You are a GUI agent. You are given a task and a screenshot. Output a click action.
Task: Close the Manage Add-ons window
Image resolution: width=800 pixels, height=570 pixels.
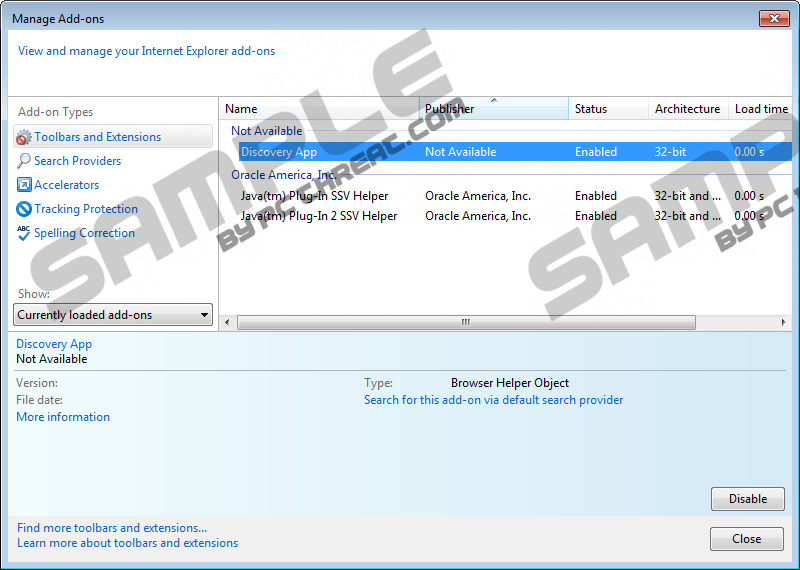coord(773,19)
